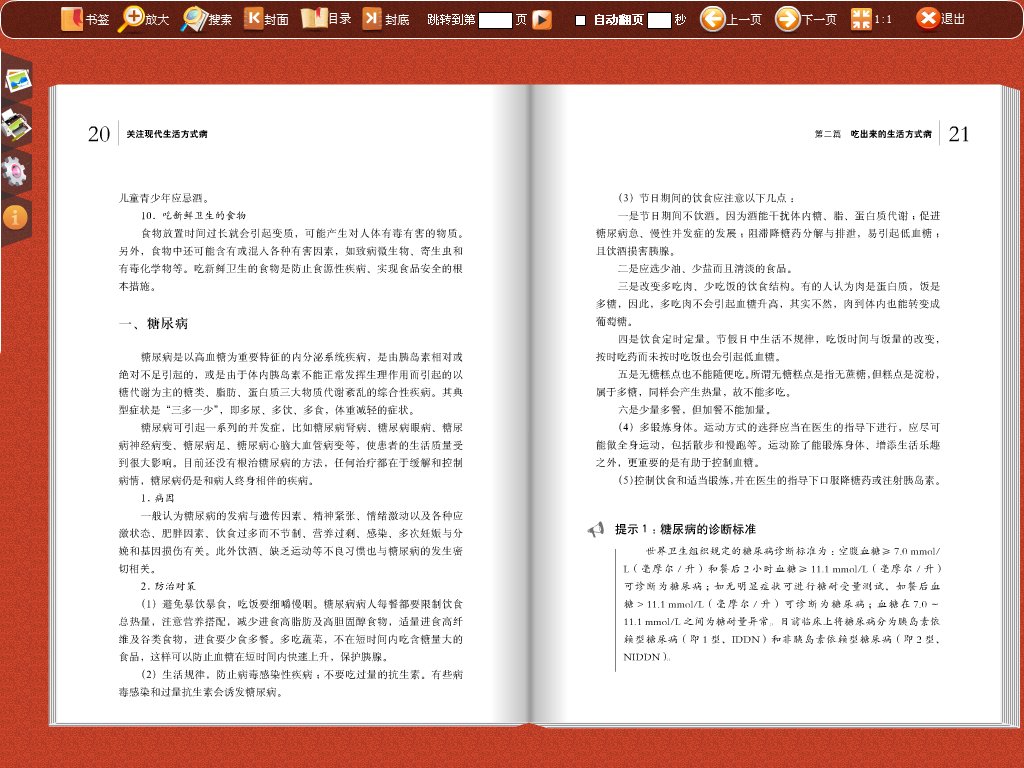This screenshot has width=1024, height=768.
Task: Open the picture icon in the left sidebar
Action: (18, 80)
